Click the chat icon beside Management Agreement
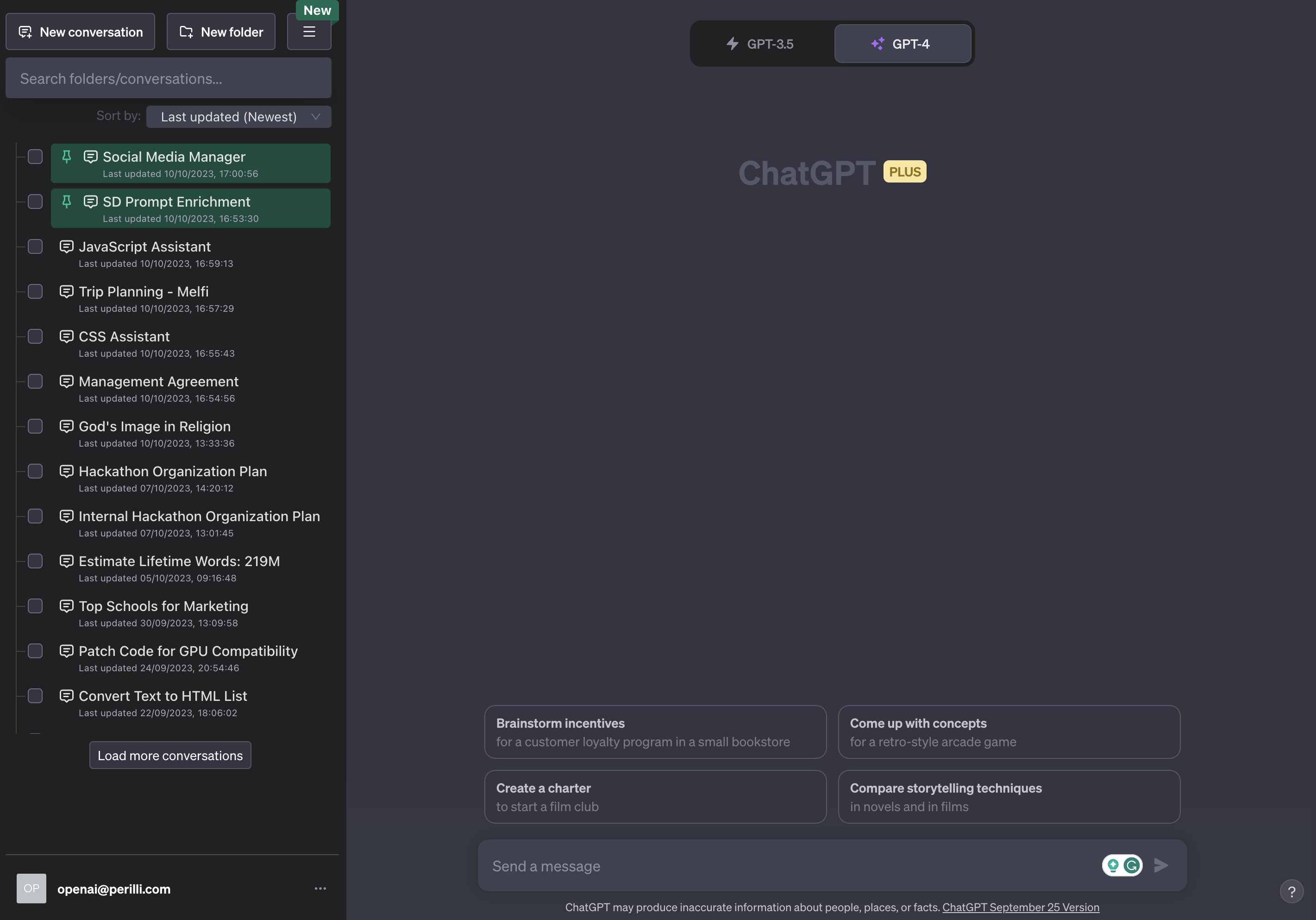Screen dimensions: 1316x920 (x=67, y=381)
